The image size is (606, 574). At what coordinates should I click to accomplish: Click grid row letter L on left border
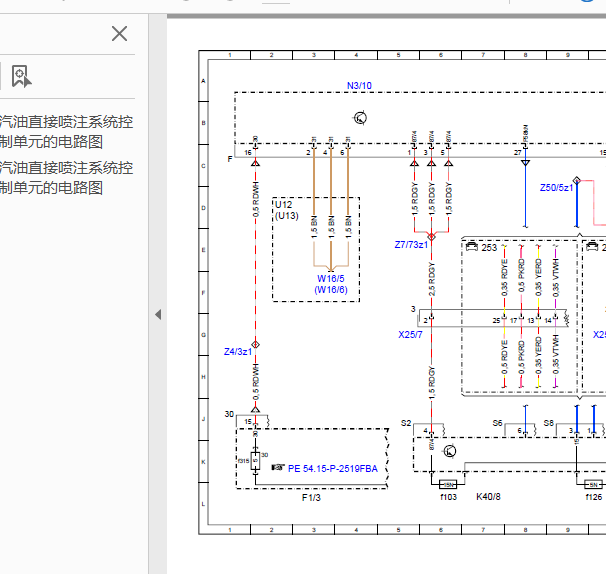203,504
